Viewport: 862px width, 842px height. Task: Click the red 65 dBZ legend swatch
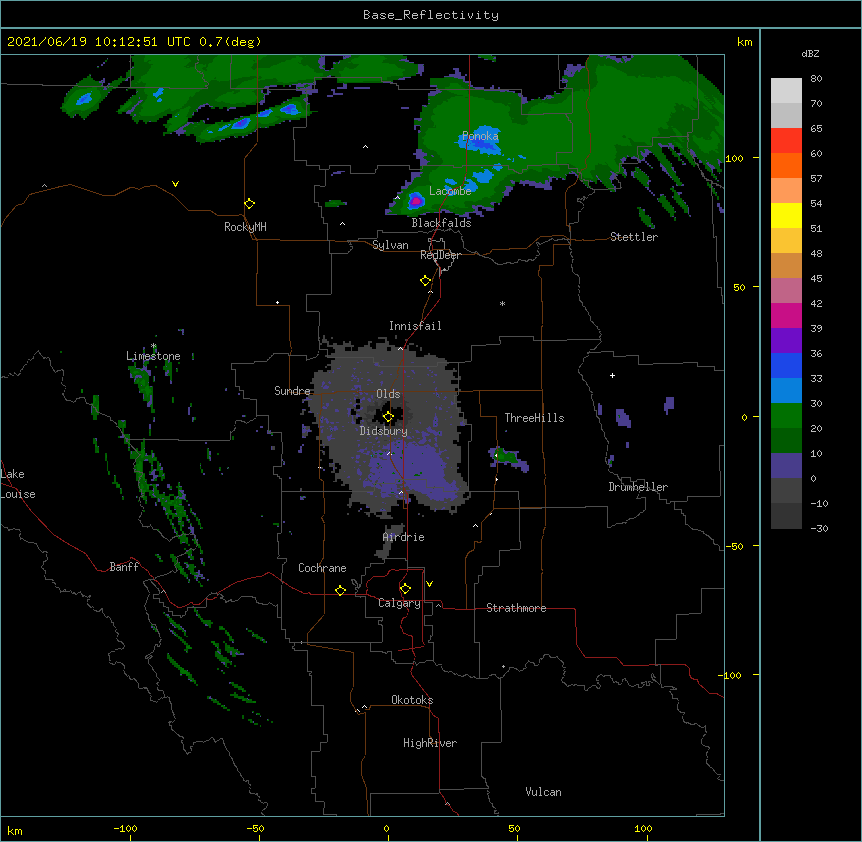(x=786, y=141)
